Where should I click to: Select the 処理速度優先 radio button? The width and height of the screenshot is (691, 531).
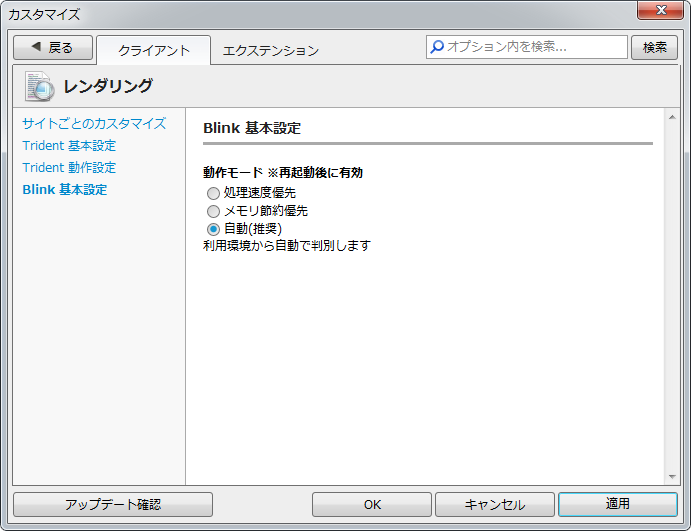pyautogui.click(x=213, y=193)
